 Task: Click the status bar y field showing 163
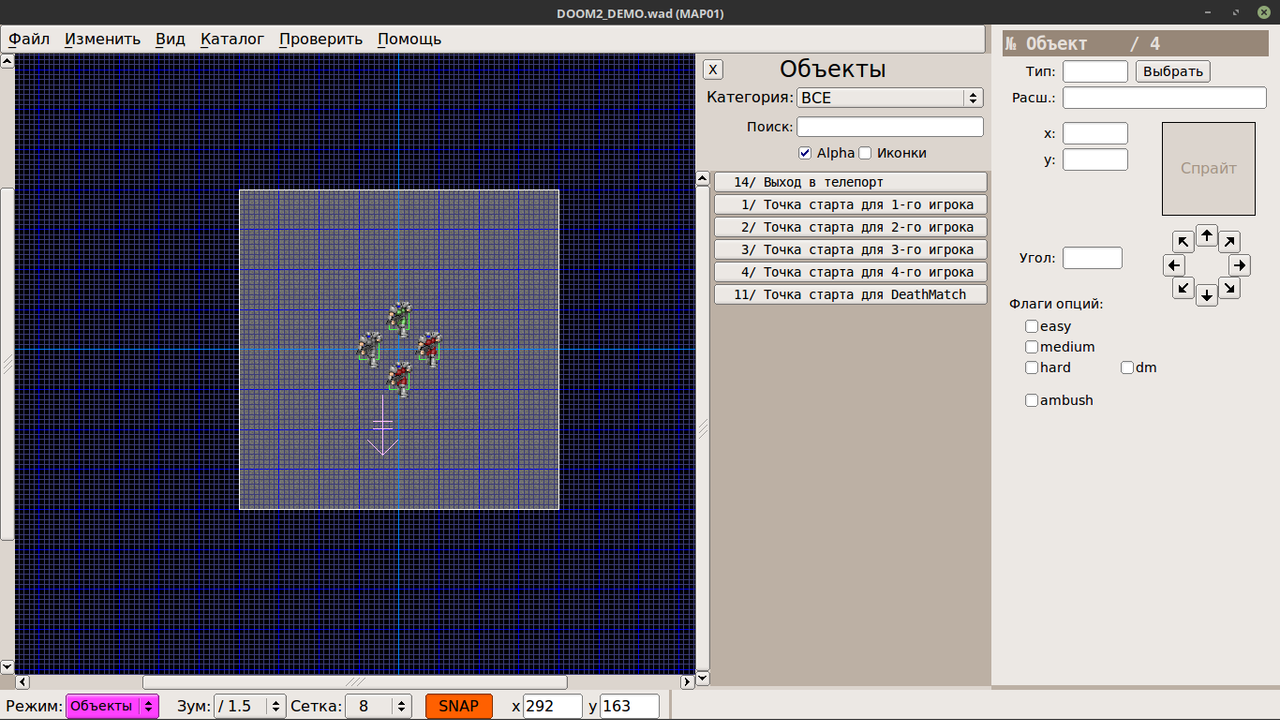point(630,706)
